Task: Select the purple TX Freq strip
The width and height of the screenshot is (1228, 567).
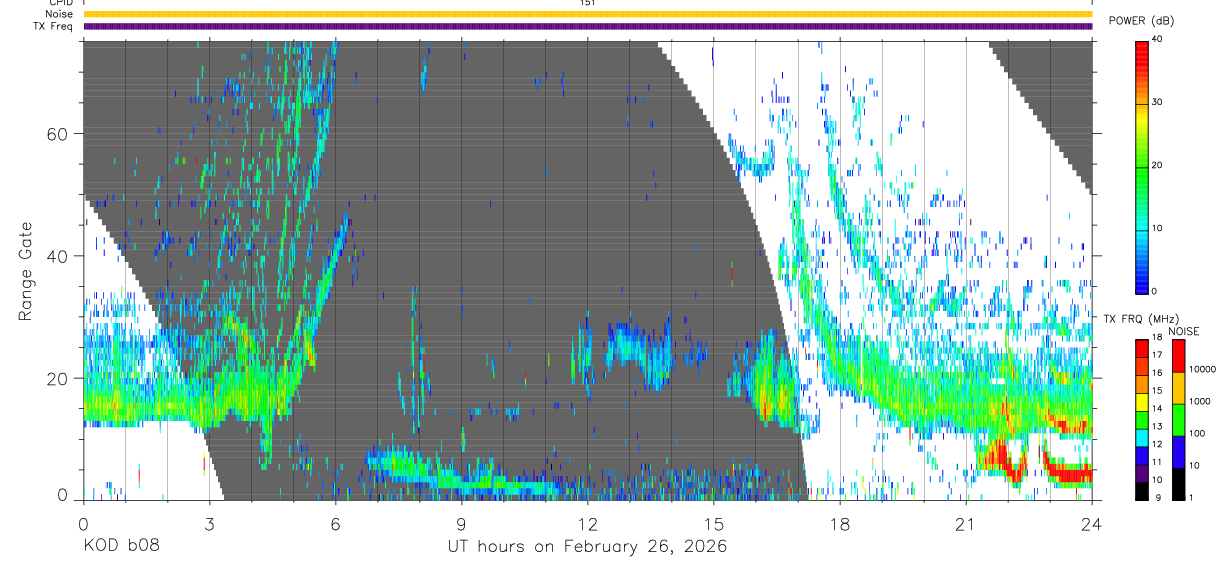Action: [x=587, y=26]
